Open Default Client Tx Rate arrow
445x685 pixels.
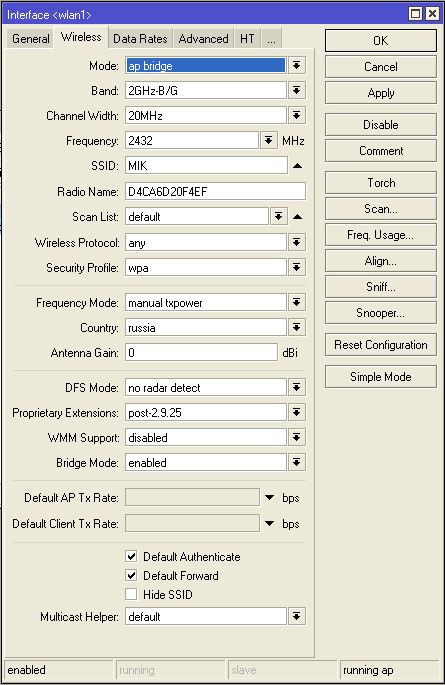click(x=269, y=523)
